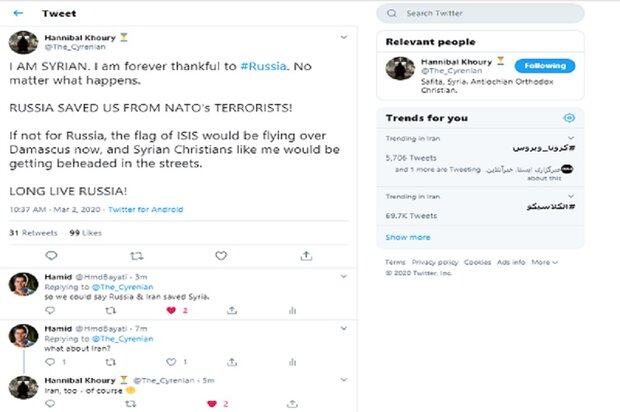Screen dimensions: 620x412
Task: Reply to Hamid's "so we could say" tweet
Action: coord(52,311)
